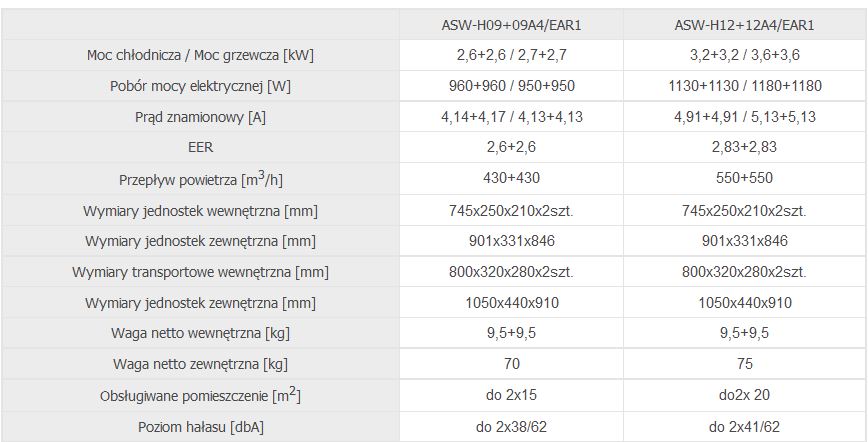Select the Poziom hałasu [dbA] label
The height and width of the screenshot is (442, 868).
click(200, 427)
